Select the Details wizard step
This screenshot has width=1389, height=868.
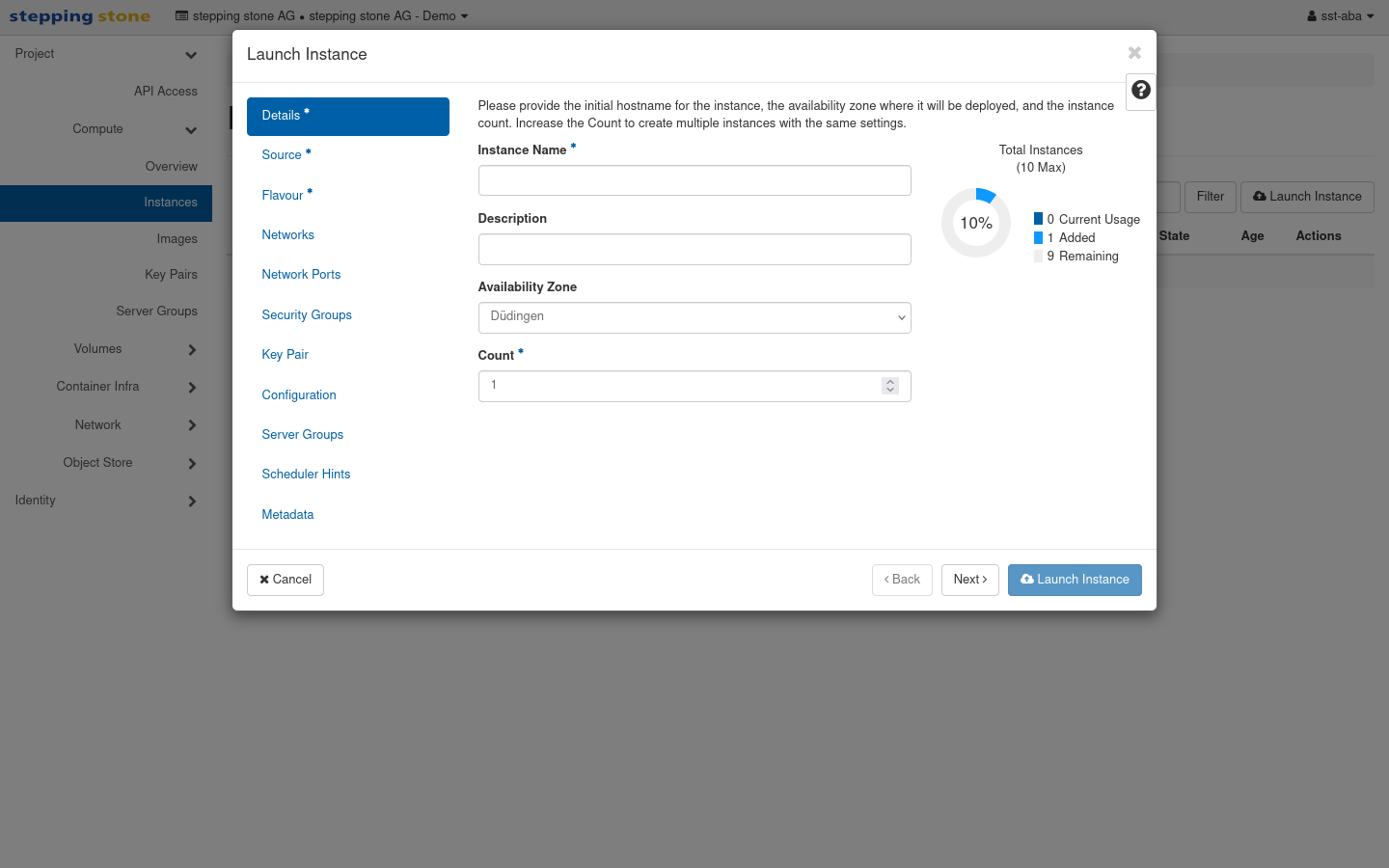348,117
